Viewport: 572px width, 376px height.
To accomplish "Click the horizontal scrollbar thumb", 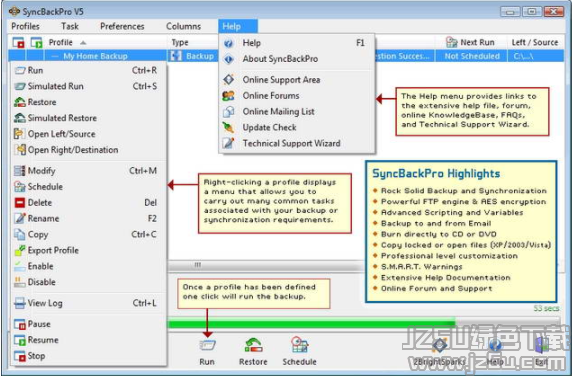I will point(197,265).
